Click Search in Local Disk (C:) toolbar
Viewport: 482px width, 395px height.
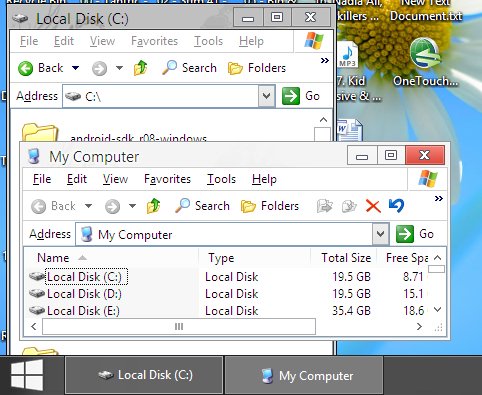click(x=189, y=68)
